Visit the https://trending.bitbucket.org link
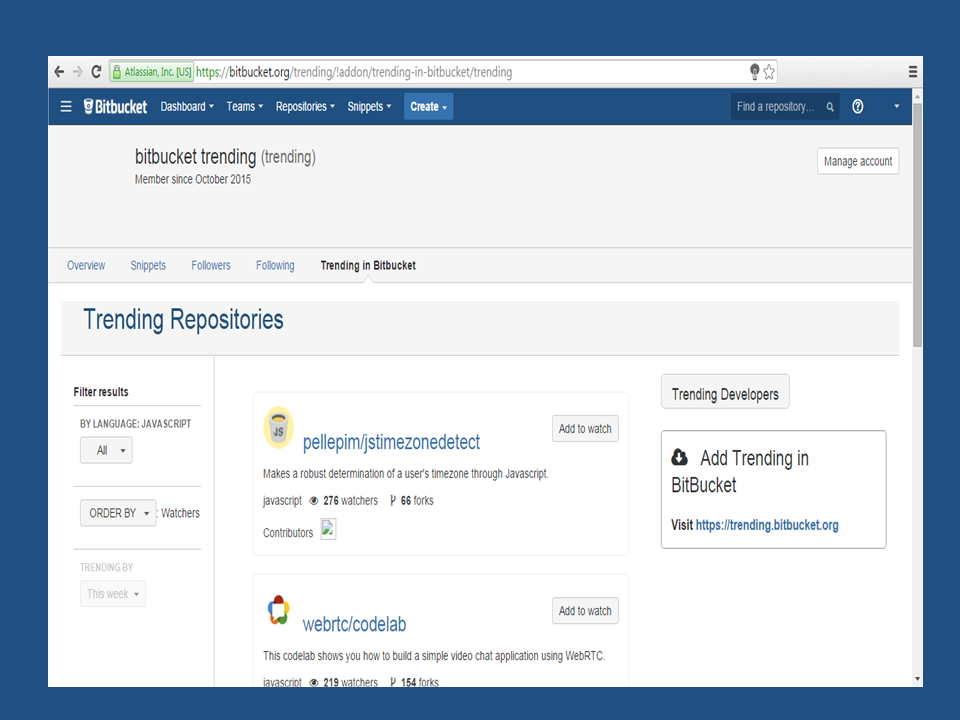The image size is (960, 720). point(767,525)
